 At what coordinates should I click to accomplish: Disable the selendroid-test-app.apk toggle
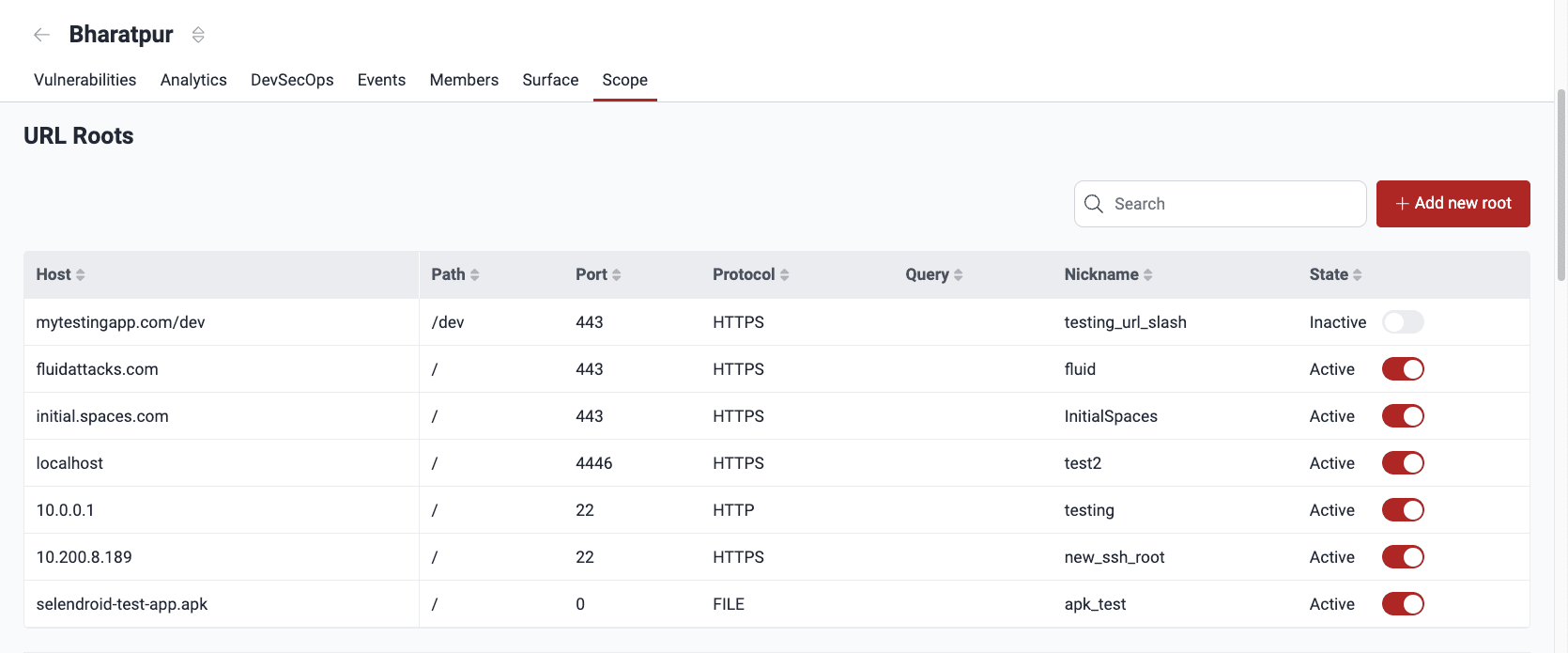click(x=1403, y=604)
